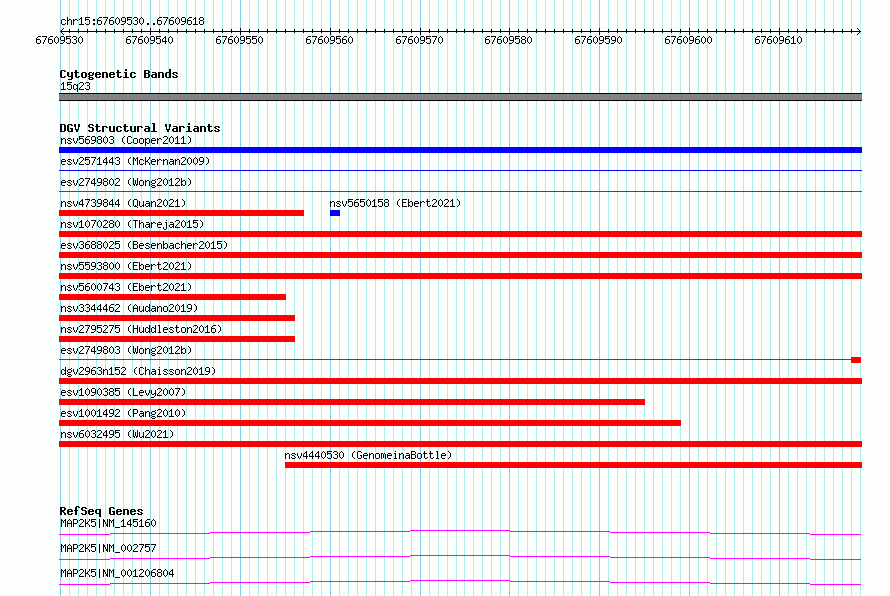Viewport: 890px width, 596px height.
Task: Click the red nsv5600743 variant bar
Action: (x=173, y=297)
